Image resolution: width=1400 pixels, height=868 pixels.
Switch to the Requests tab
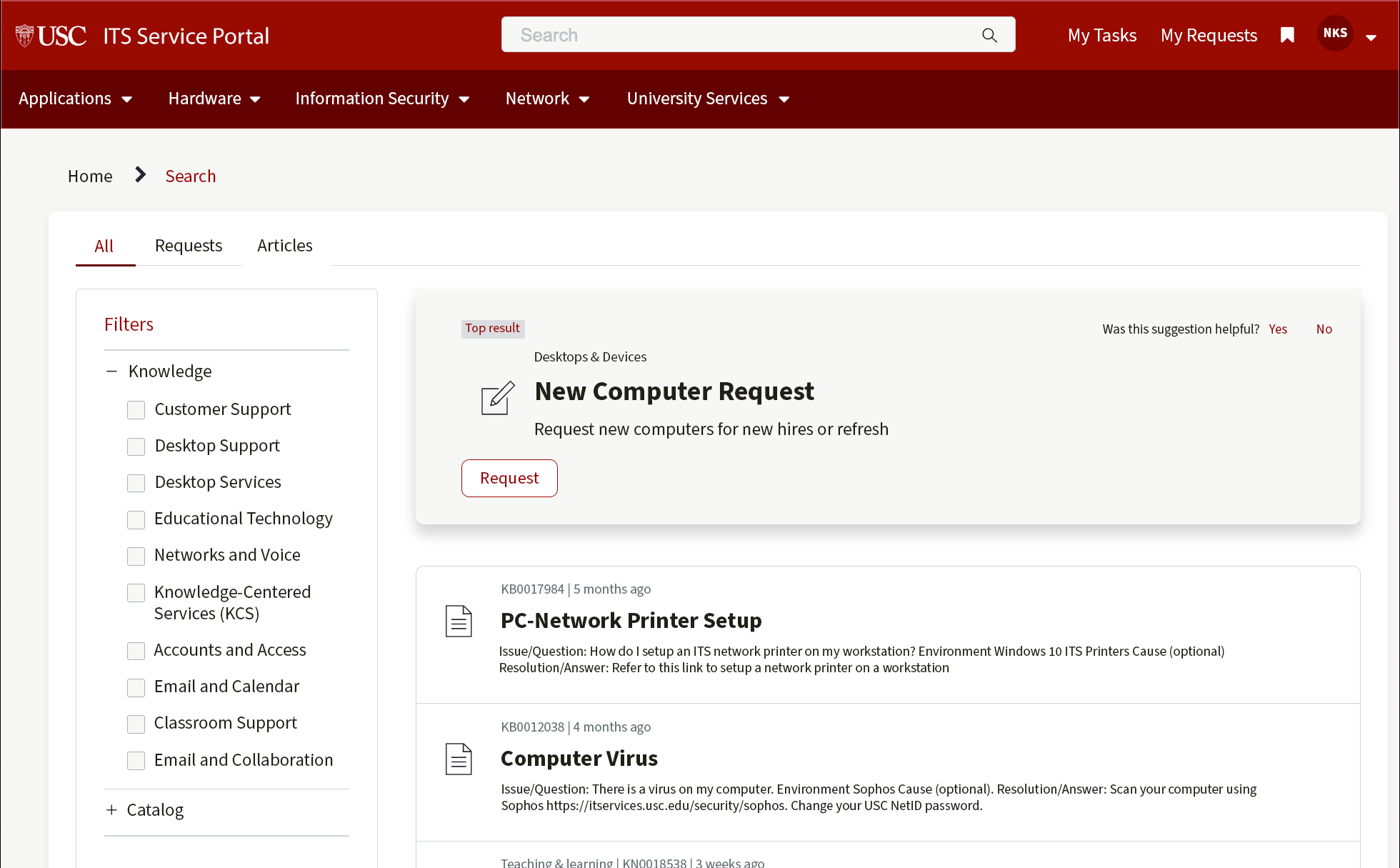point(189,246)
